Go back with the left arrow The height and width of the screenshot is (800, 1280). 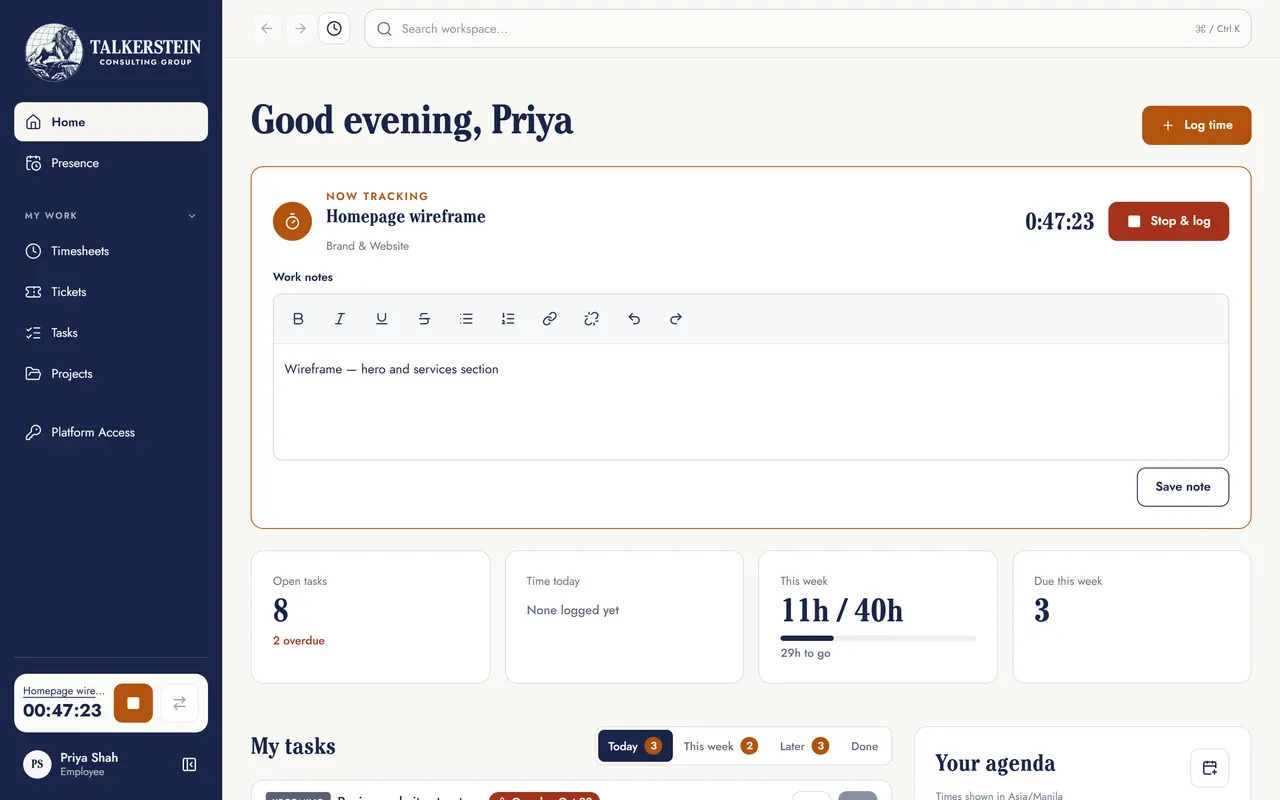click(267, 29)
